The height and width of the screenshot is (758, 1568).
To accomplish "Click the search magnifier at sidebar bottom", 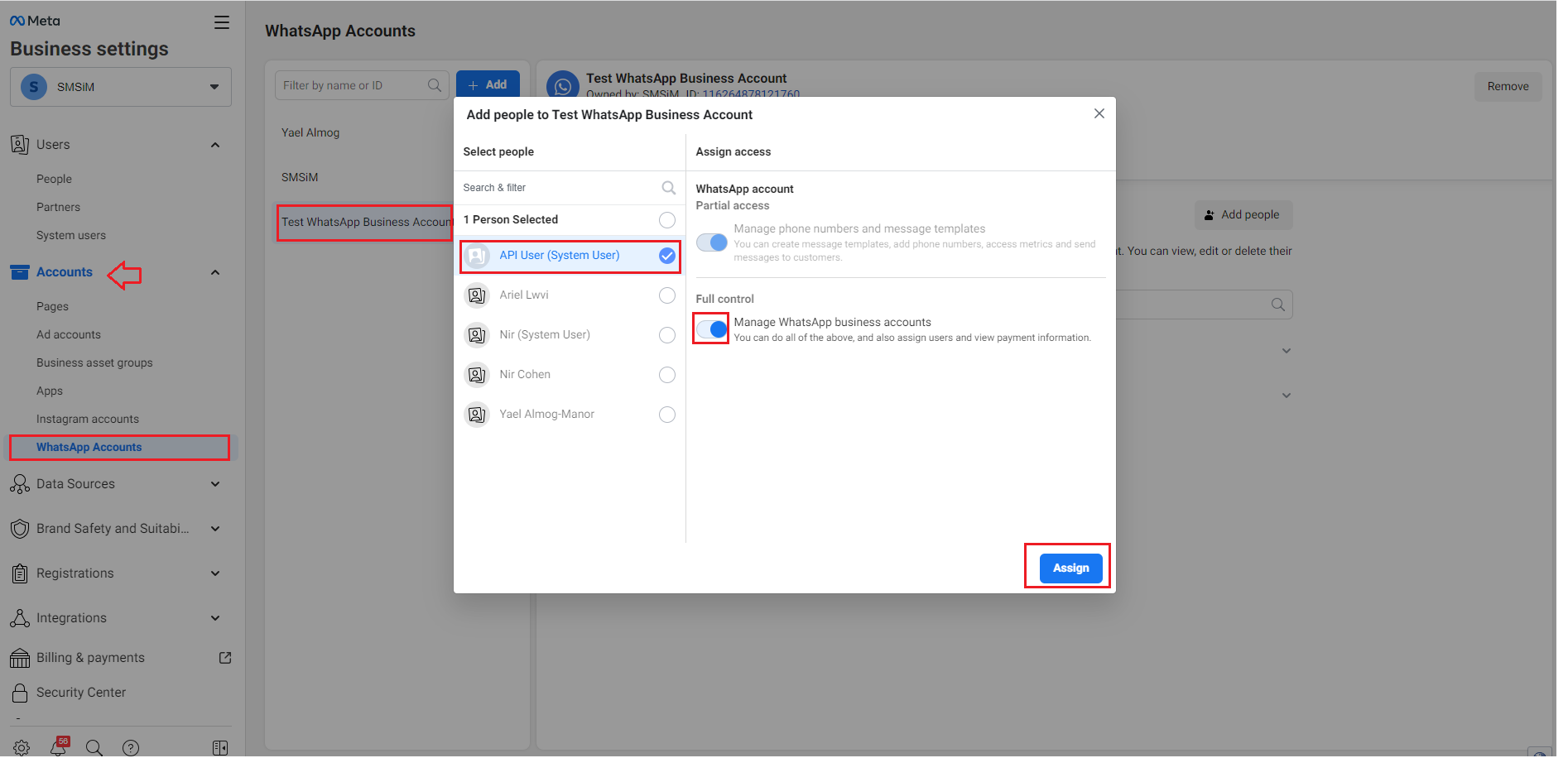I will 94,748.
